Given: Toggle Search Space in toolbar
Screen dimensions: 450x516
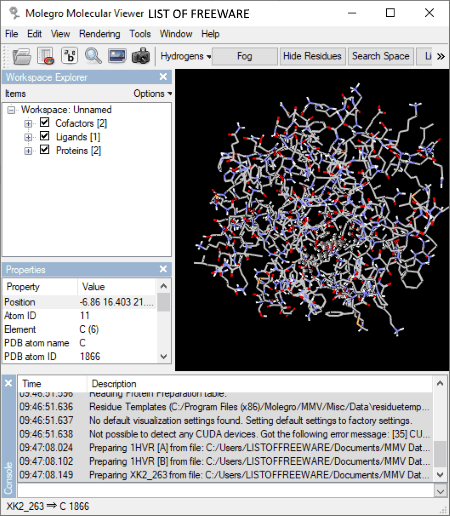Looking at the screenshot, I should [x=381, y=56].
